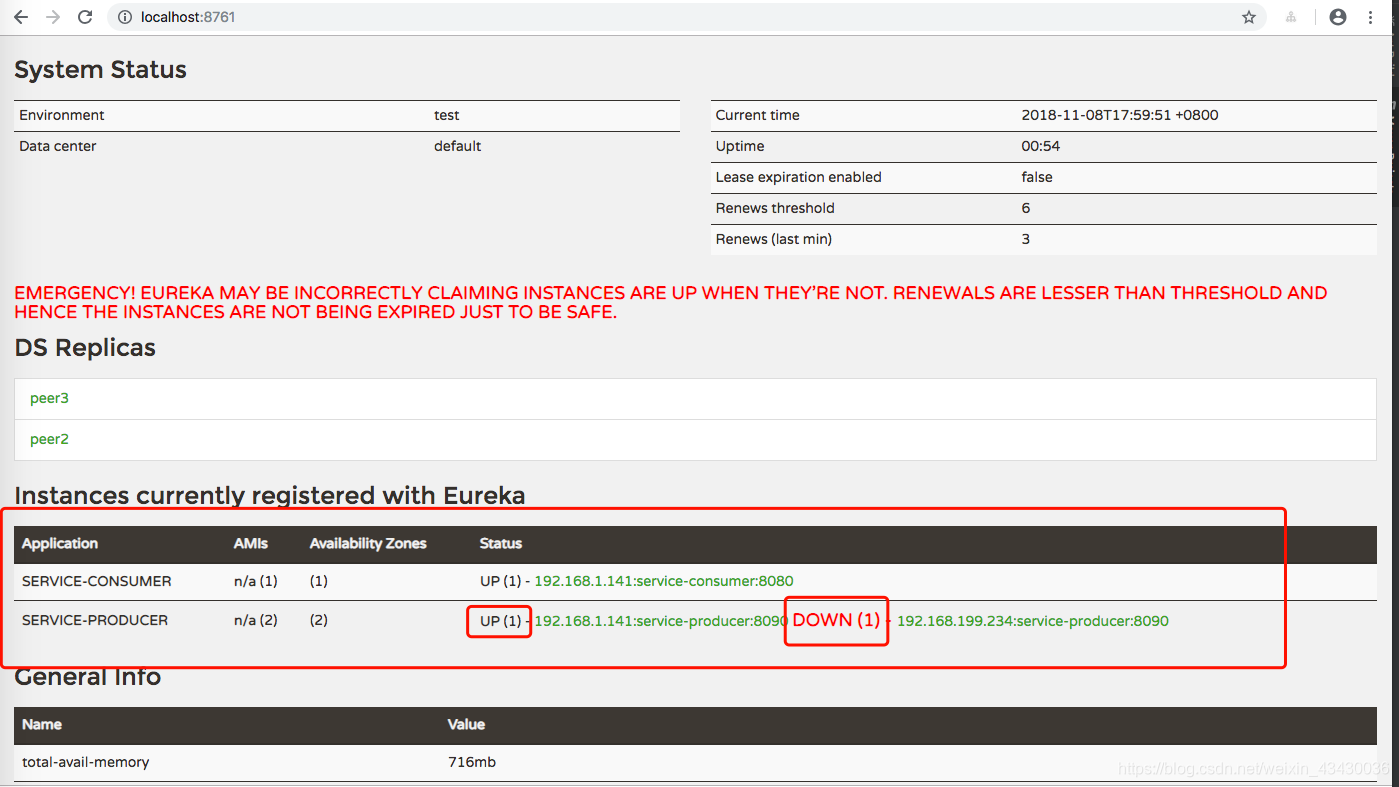Click the Application column header
1399x787 pixels.
click(x=60, y=544)
